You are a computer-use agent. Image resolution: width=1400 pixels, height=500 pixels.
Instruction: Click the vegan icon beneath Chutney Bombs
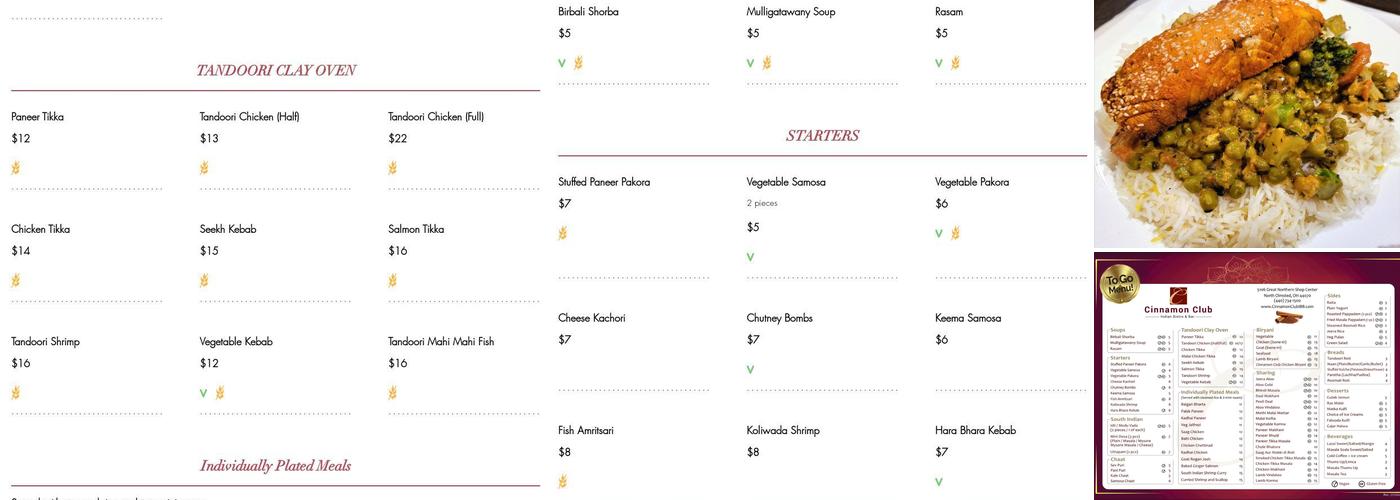750,370
